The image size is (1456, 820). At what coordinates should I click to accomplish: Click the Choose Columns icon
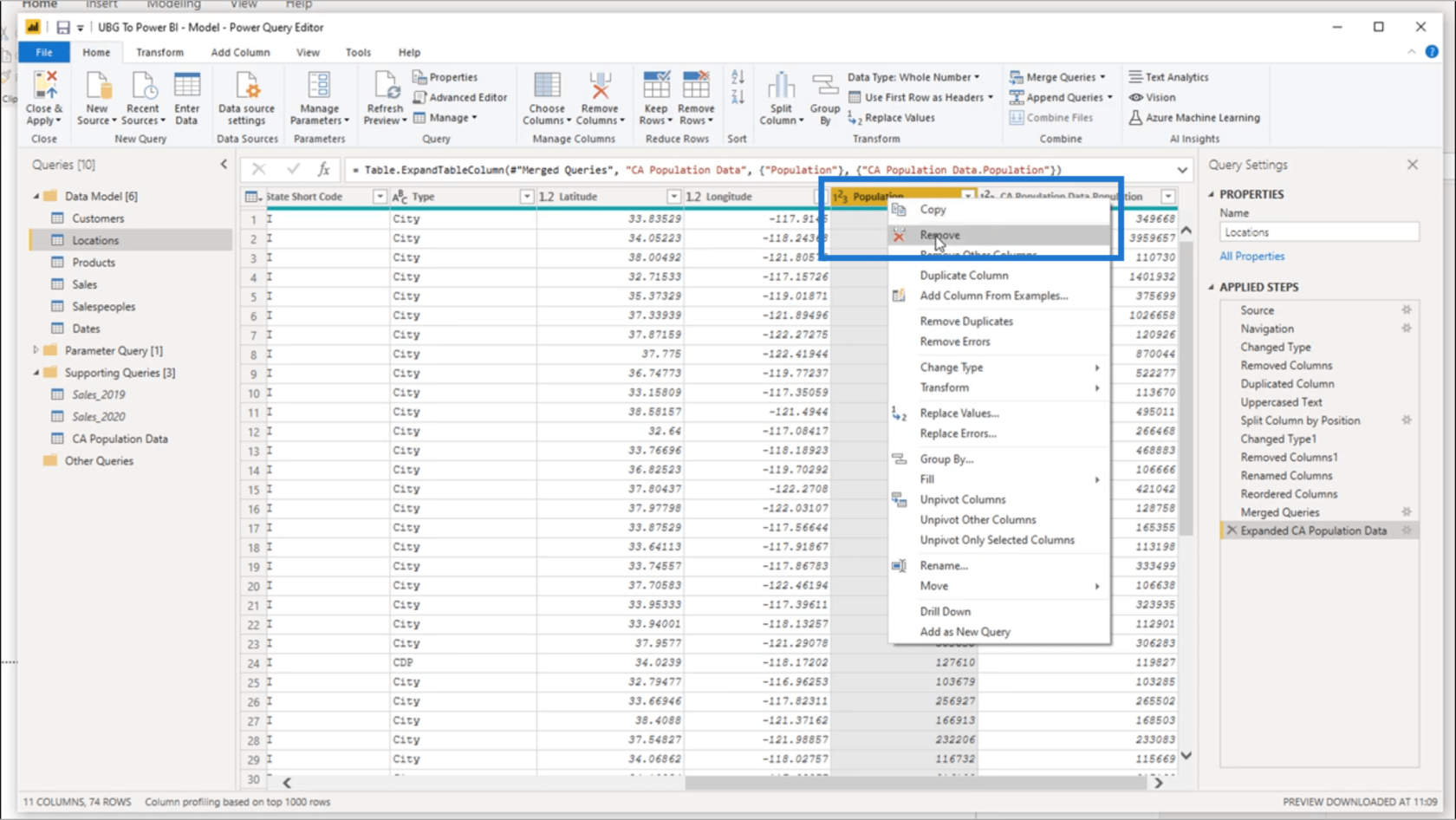(547, 86)
